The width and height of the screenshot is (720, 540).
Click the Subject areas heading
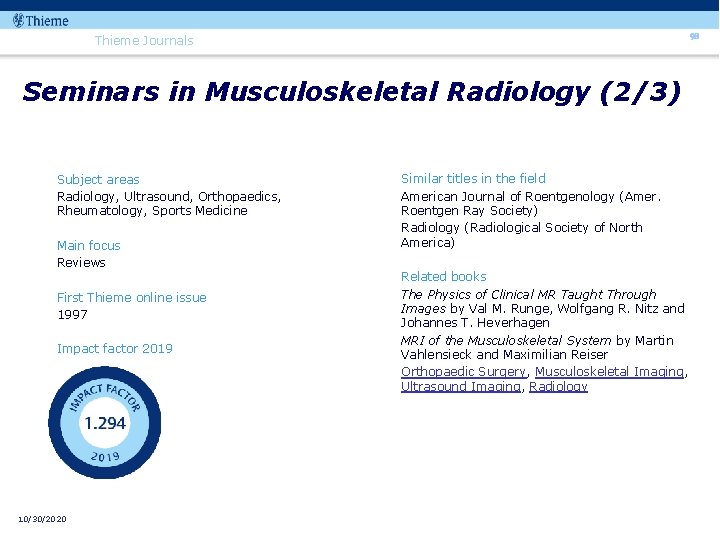[98, 180]
